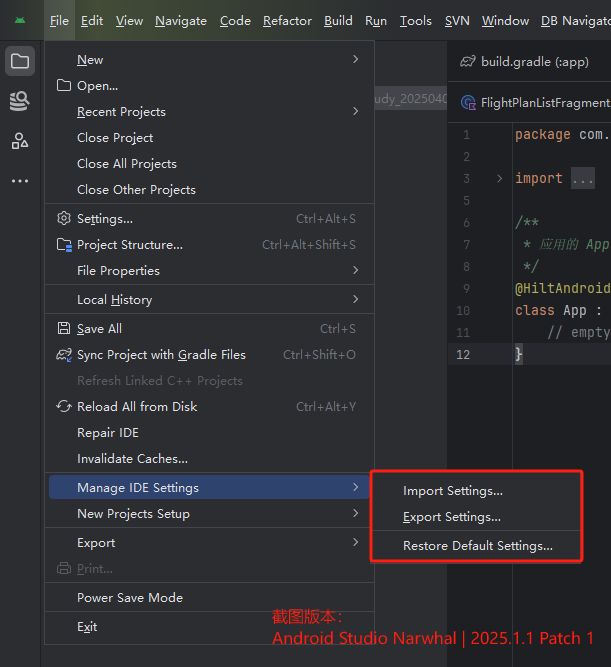Click the Gradle elephant sync icon
The width and height of the screenshot is (611, 667).
pos(64,355)
